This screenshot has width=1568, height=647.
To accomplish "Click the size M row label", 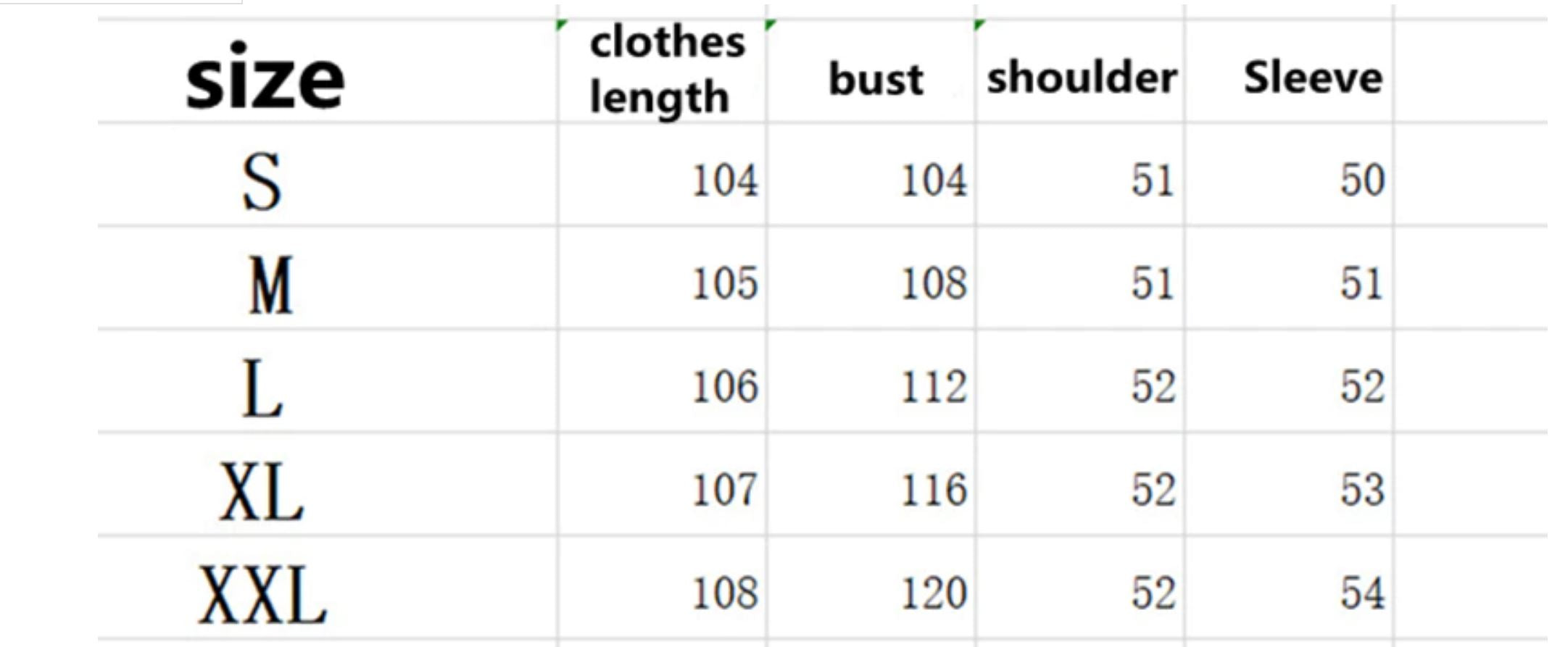I will point(270,285).
